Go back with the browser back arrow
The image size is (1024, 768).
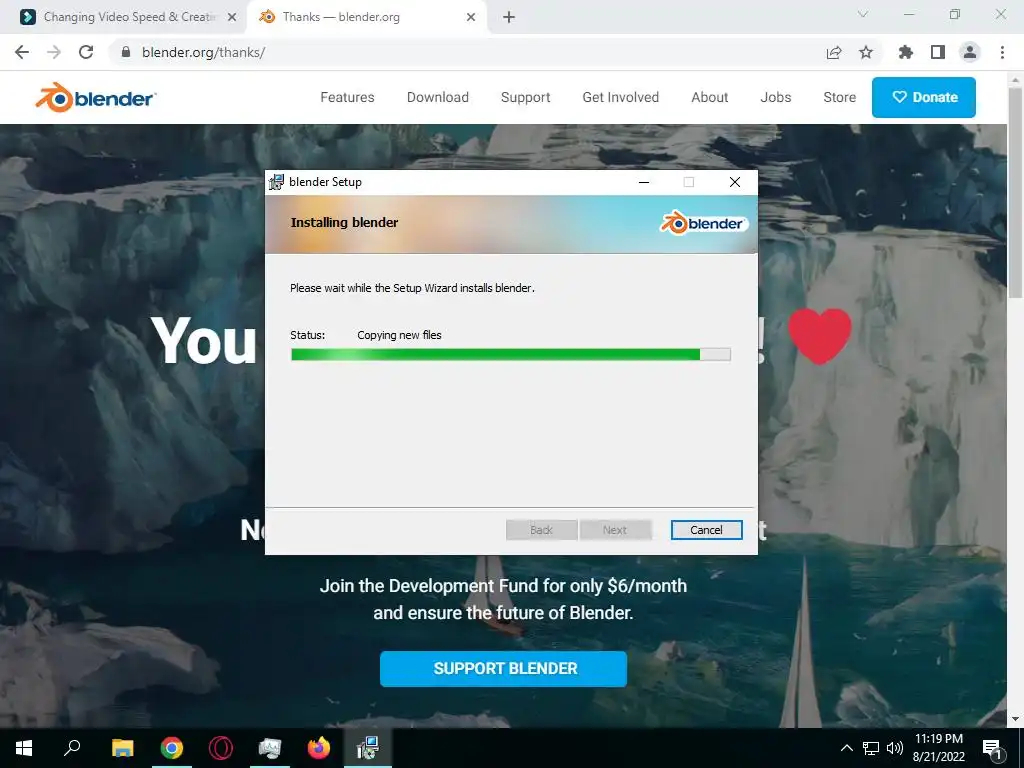[x=22, y=52]
